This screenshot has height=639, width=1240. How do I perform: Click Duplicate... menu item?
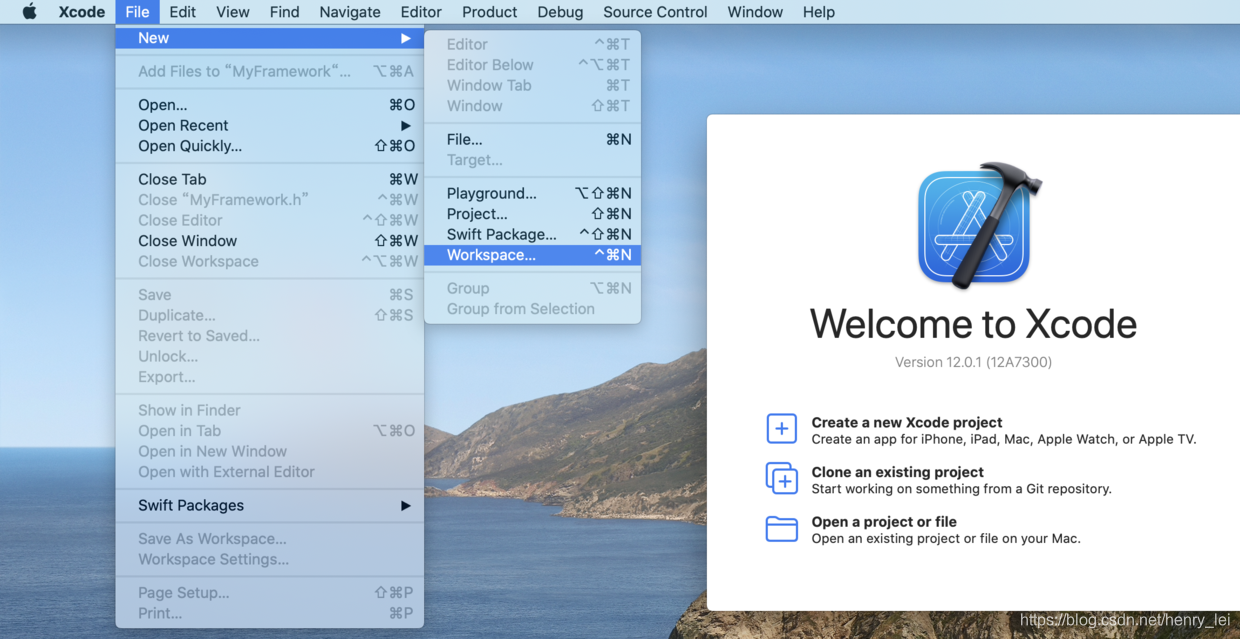(x=269, y=315)
